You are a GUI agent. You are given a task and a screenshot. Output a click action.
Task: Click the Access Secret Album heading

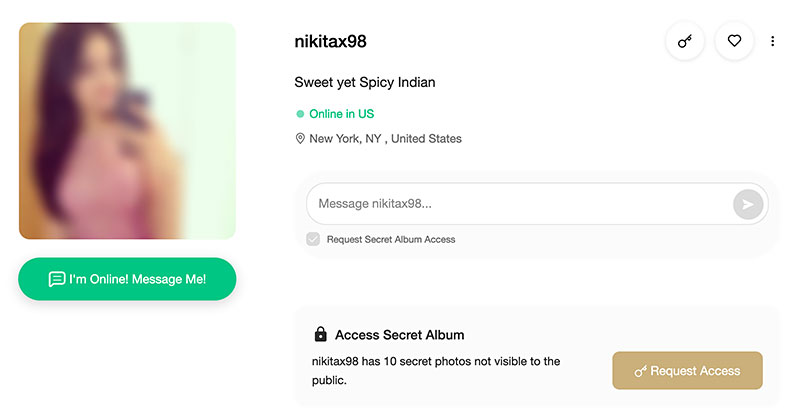pyautogui.click(x=399, y=335)
